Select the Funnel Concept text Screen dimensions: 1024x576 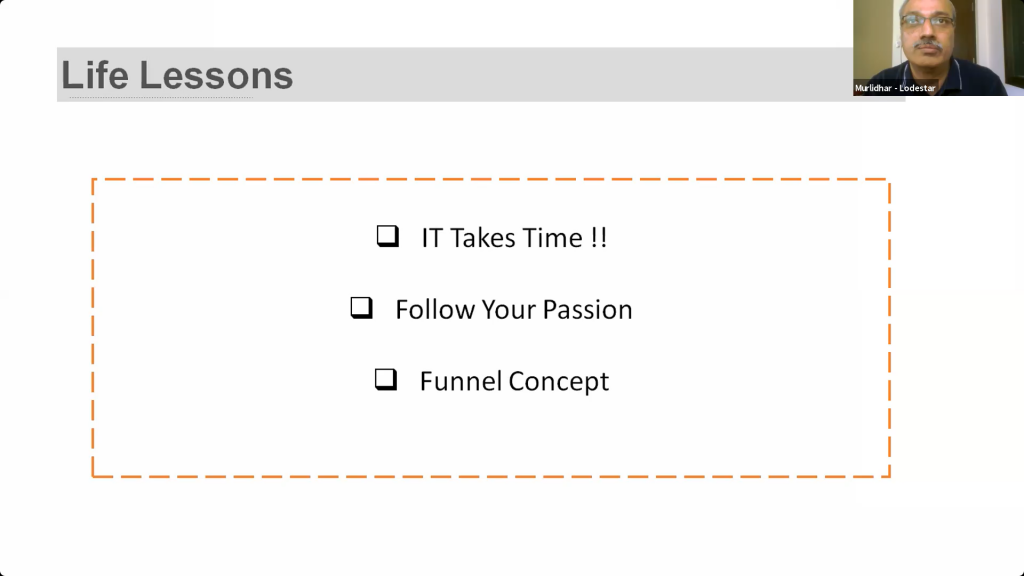click(x=514, y=381)
